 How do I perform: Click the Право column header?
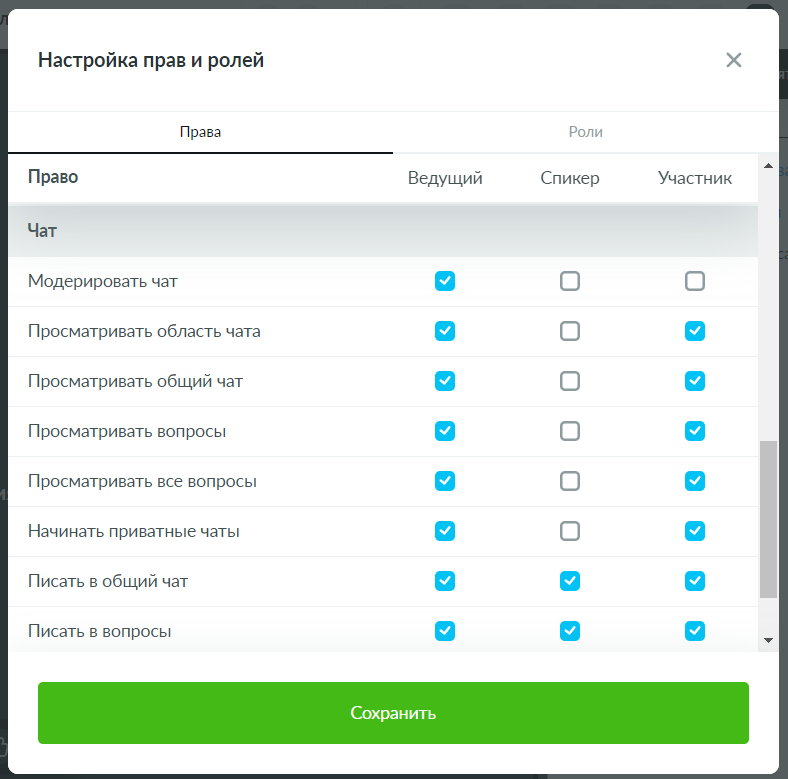(53, 177)
